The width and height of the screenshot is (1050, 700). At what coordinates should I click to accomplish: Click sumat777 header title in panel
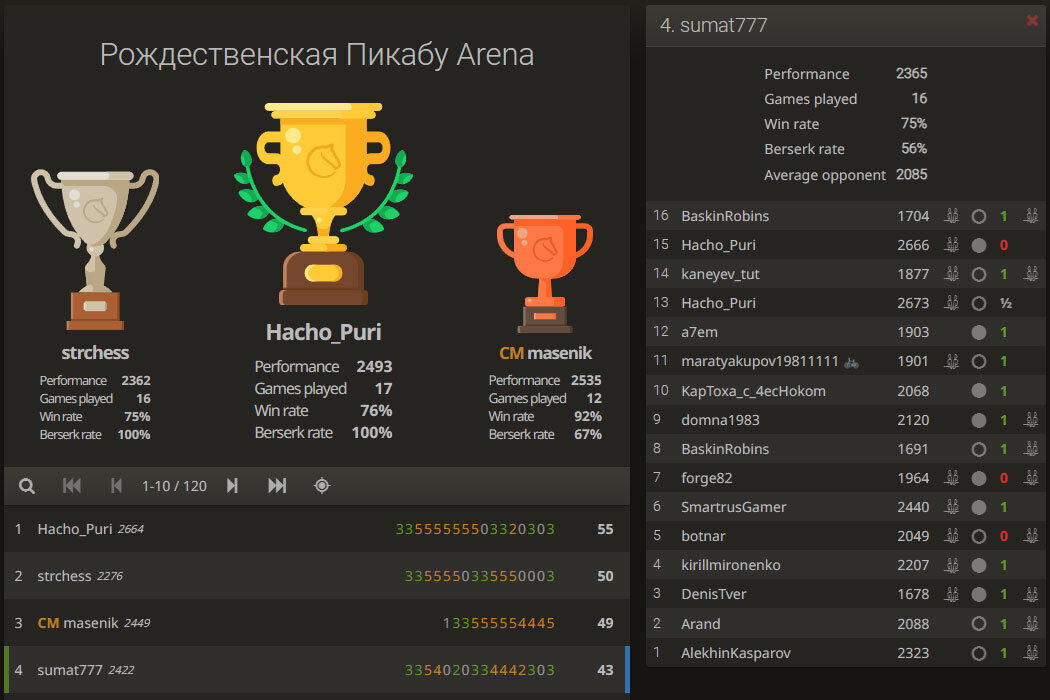pos(714,25)
